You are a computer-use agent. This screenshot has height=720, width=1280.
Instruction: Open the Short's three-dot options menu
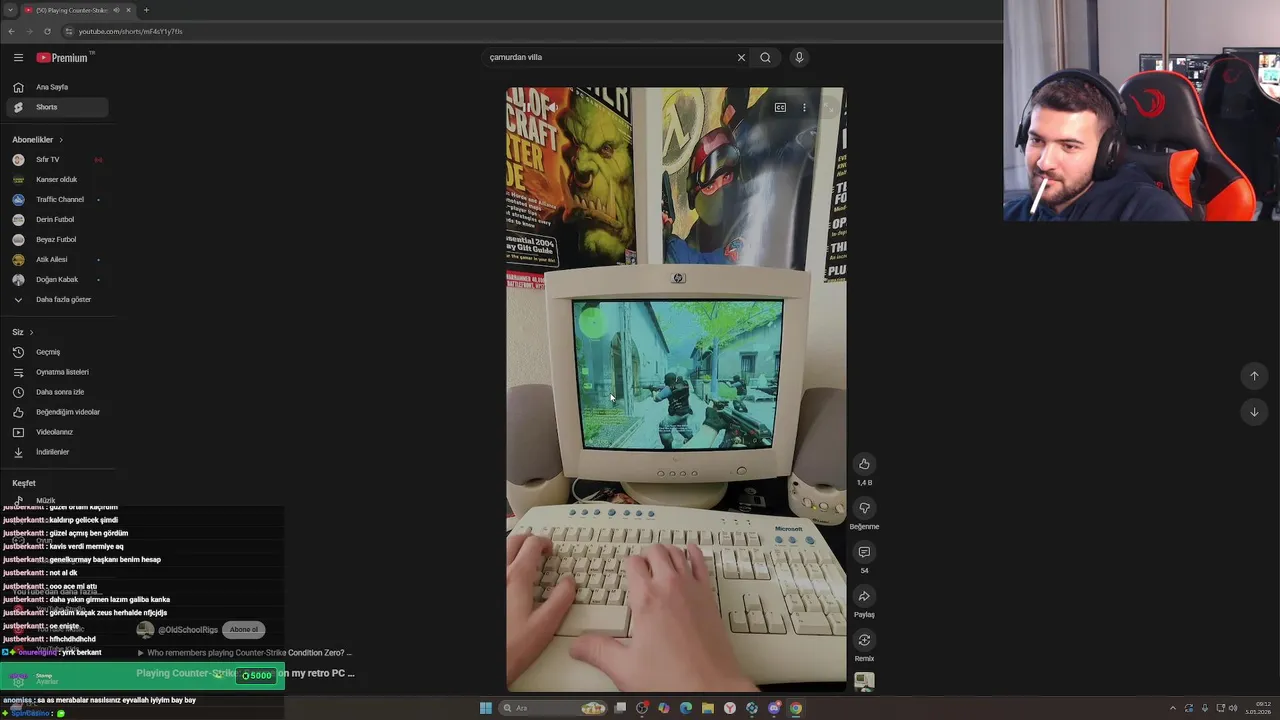click(804, 108)
